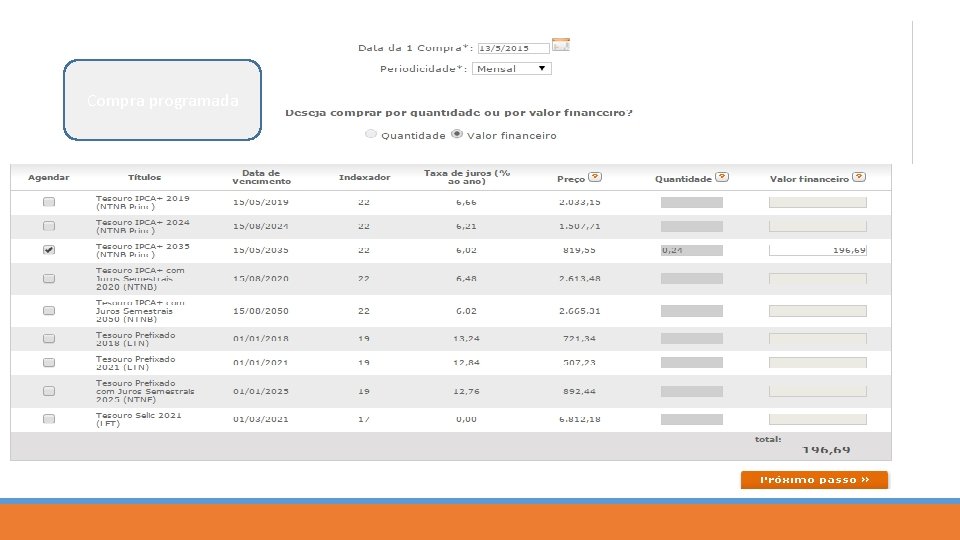Click the interest rate 13,24
Image resolution: width=960 pixels, height=540 pixels.
(467, 339)
